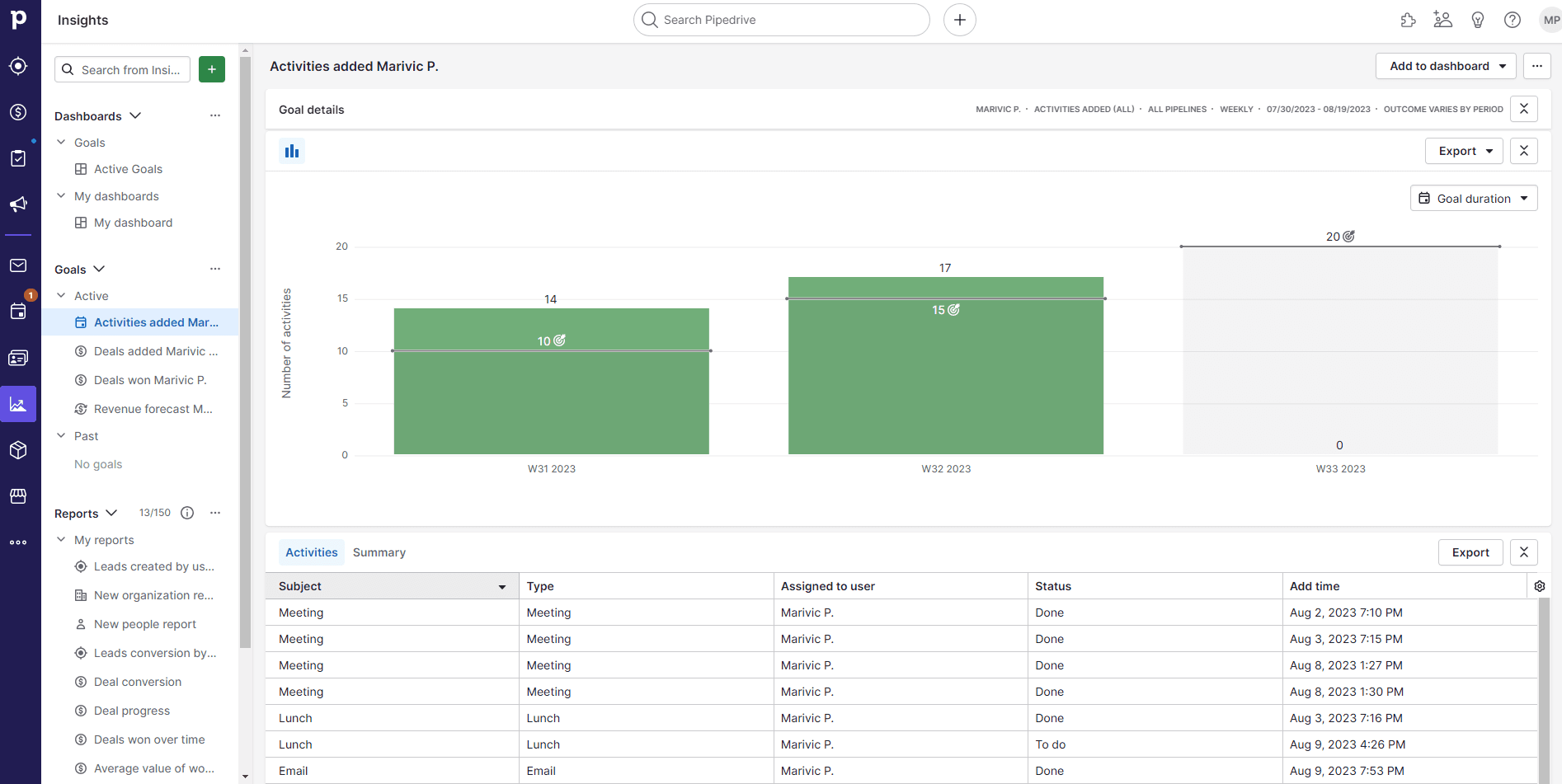Open the MP user profile avatar
Image resolution: width=1562 pixels, height=784 pixels.
pos(1550,20)
